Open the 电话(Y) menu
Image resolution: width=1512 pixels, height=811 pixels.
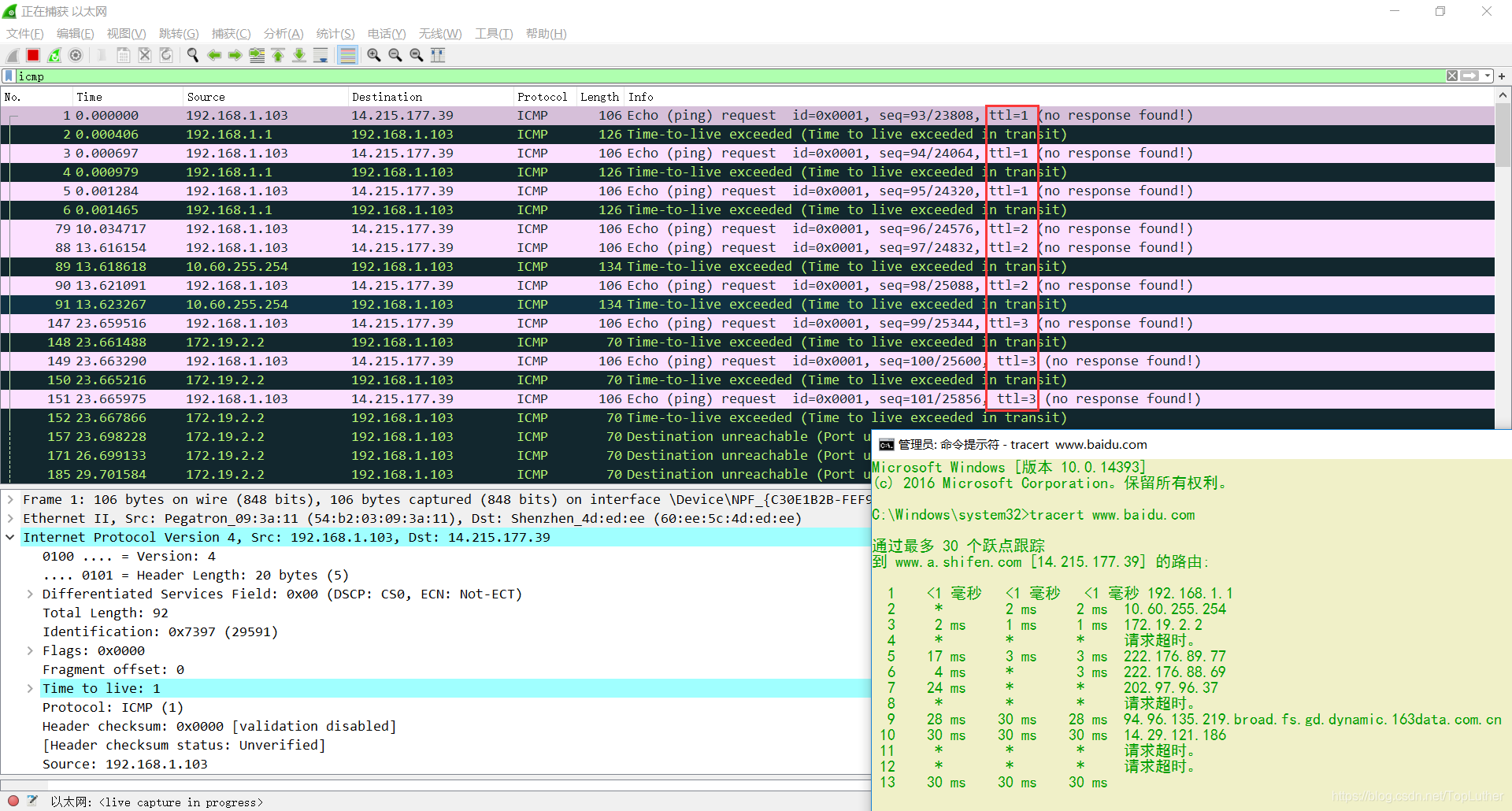coord(387,34)
